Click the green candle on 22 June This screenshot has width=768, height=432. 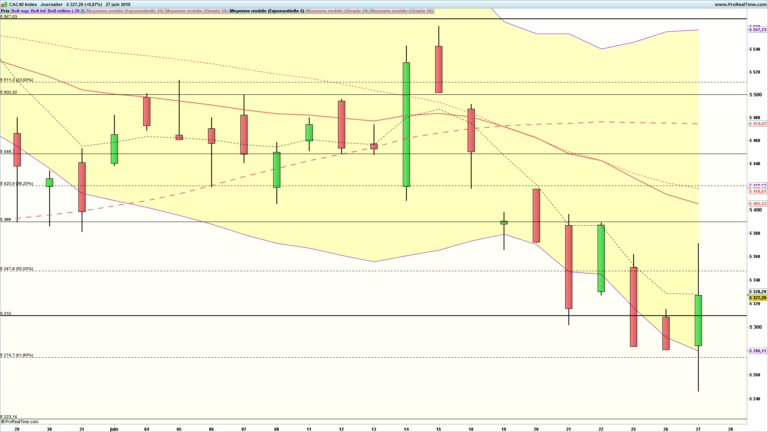(601, 259)
